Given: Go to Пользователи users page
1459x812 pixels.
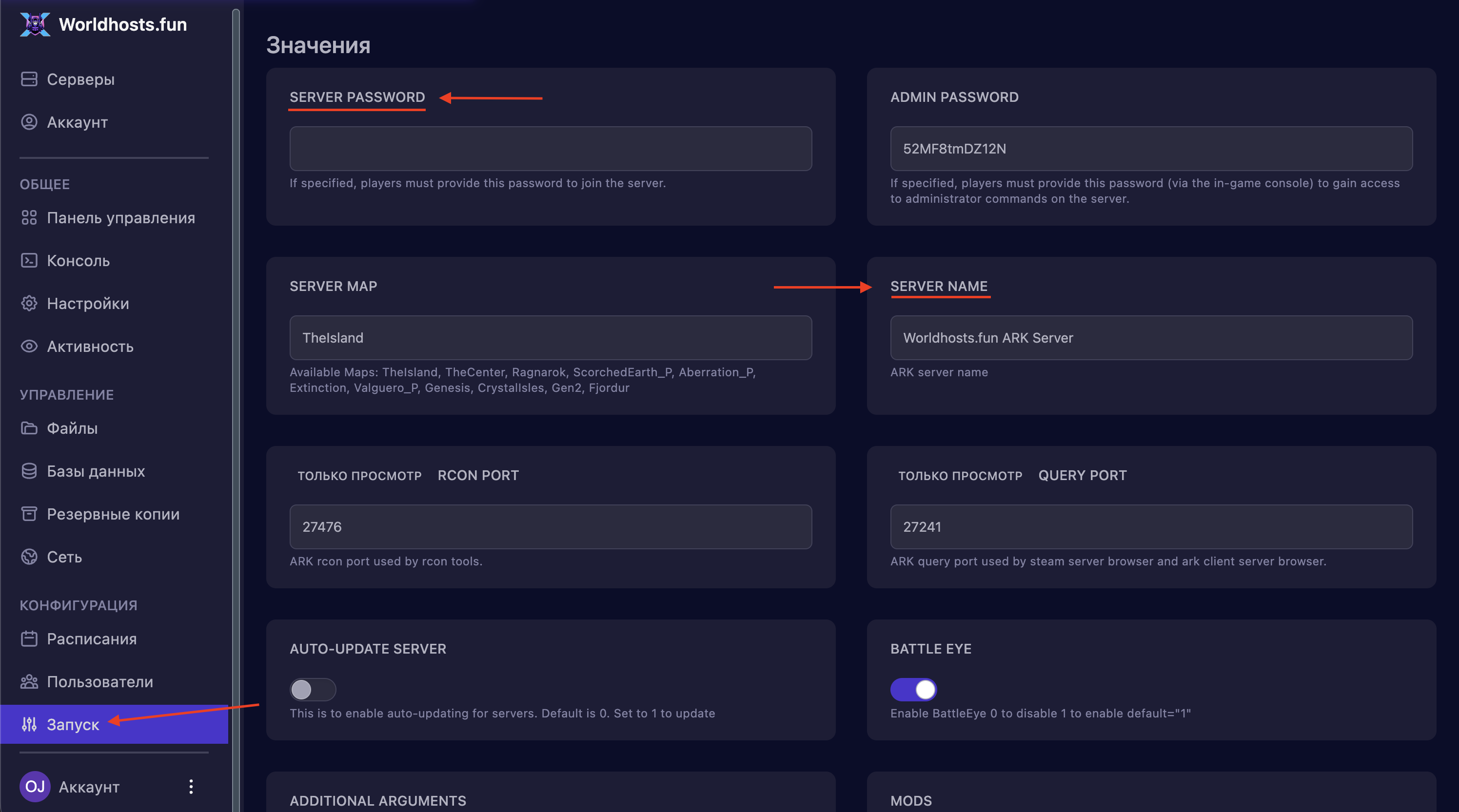Looking at the screenshot, I should (x=99, y=682).
